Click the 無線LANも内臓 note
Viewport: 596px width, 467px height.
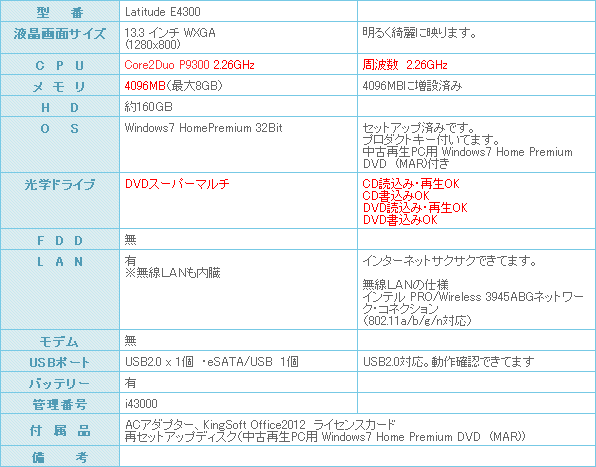point(173,273)
